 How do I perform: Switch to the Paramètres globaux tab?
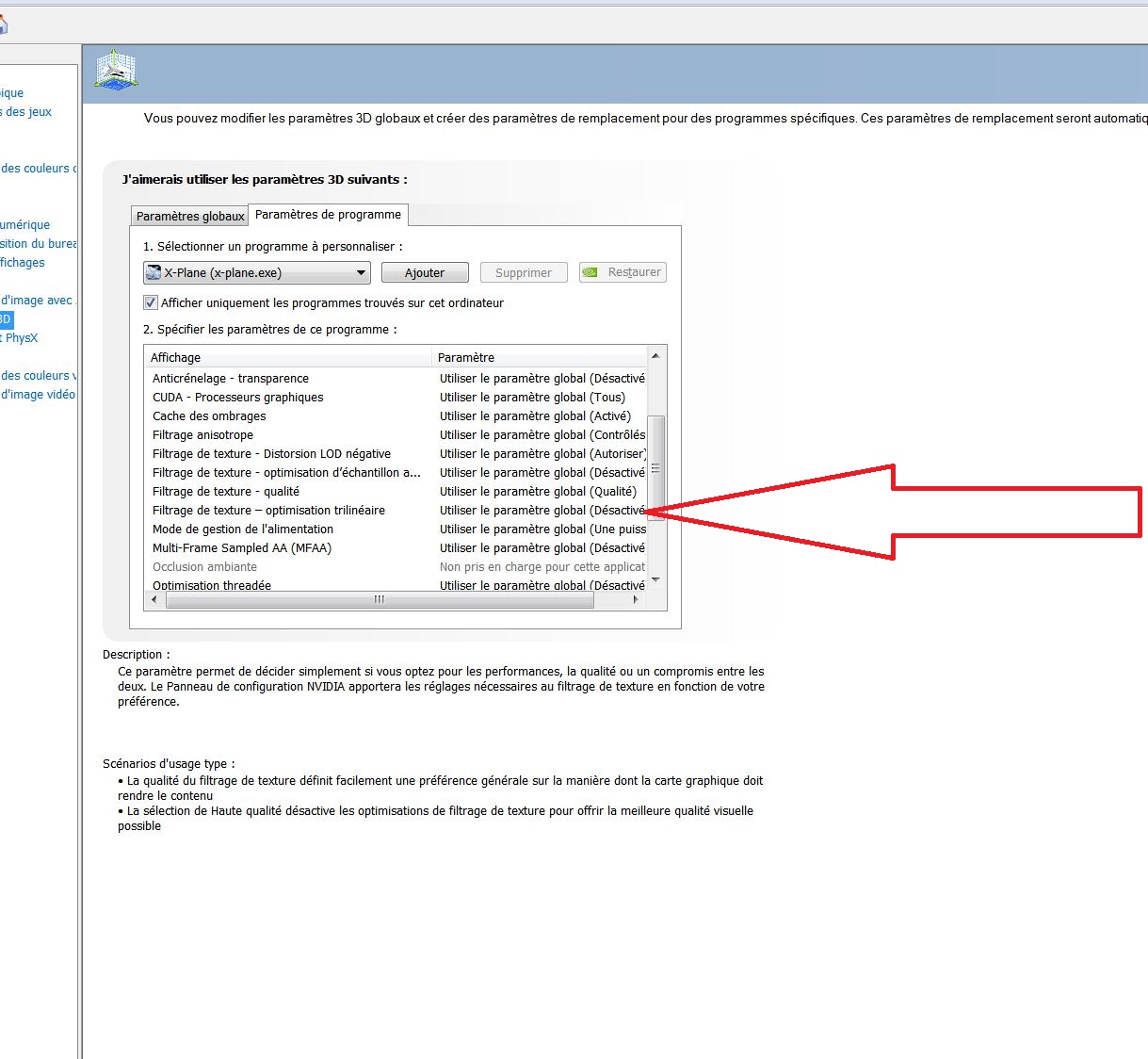point(190,216)
